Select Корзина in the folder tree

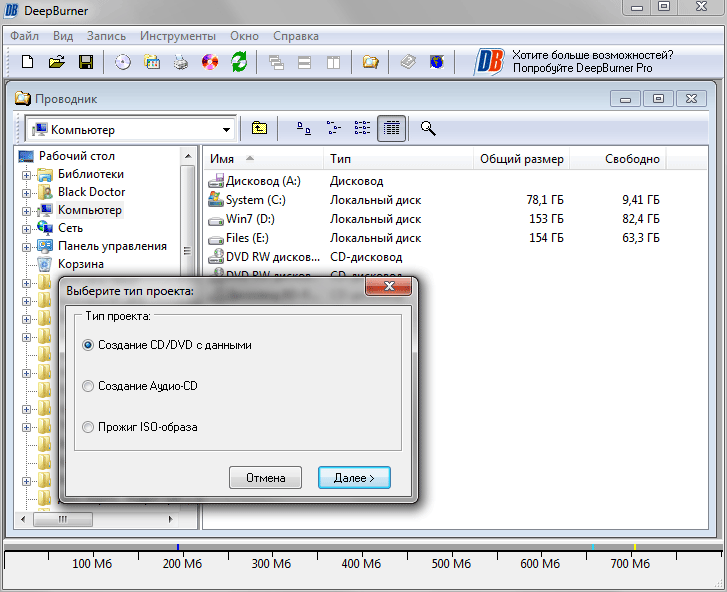81,264
